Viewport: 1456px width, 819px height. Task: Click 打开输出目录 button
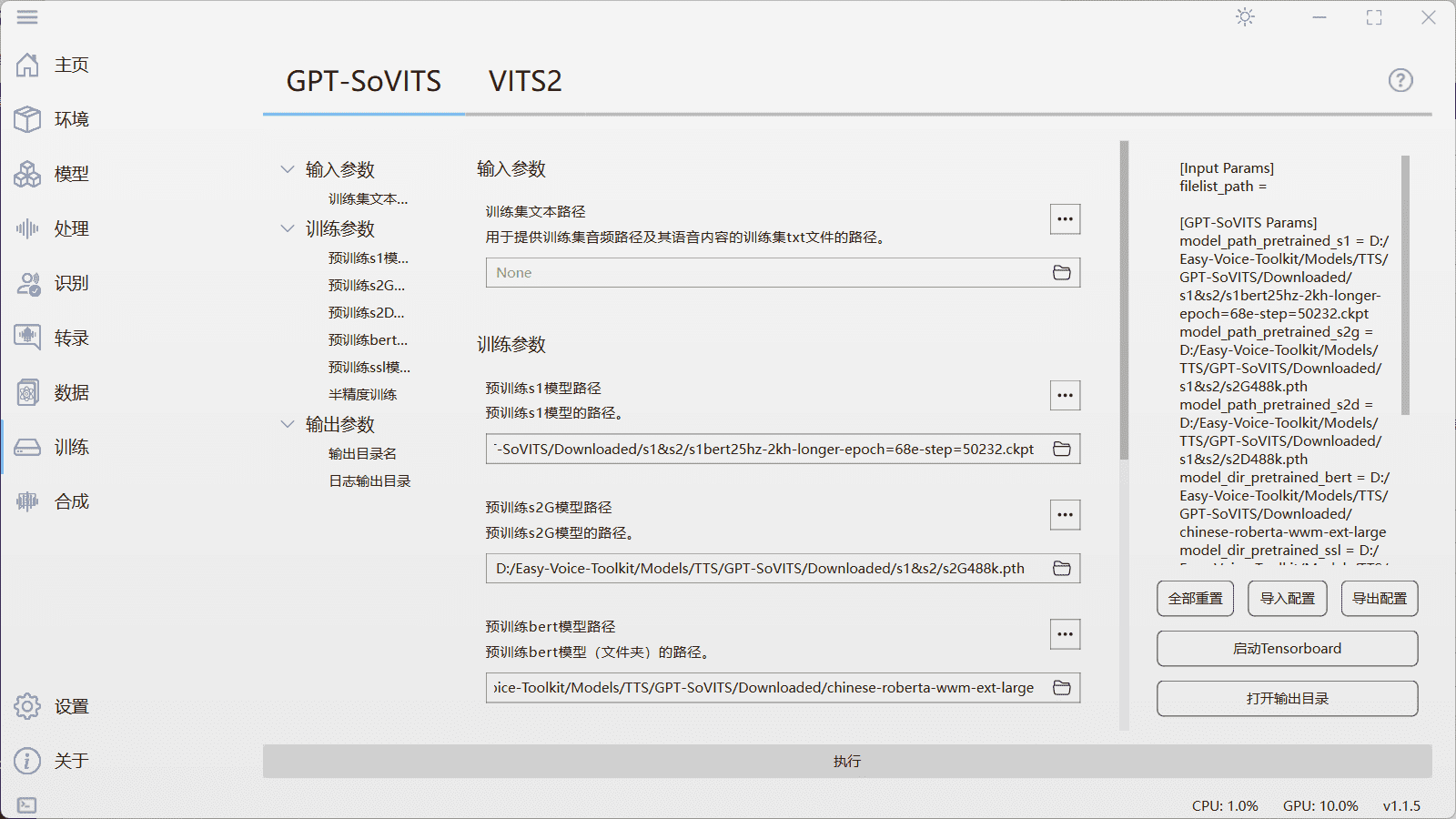[x=1287, y=698]
